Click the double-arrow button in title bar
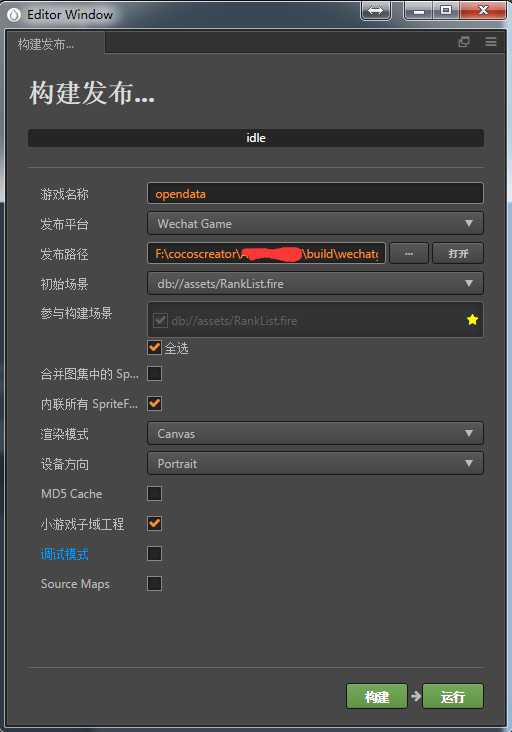The height and width of the screenshot is (732, 512). click(376, 10)
